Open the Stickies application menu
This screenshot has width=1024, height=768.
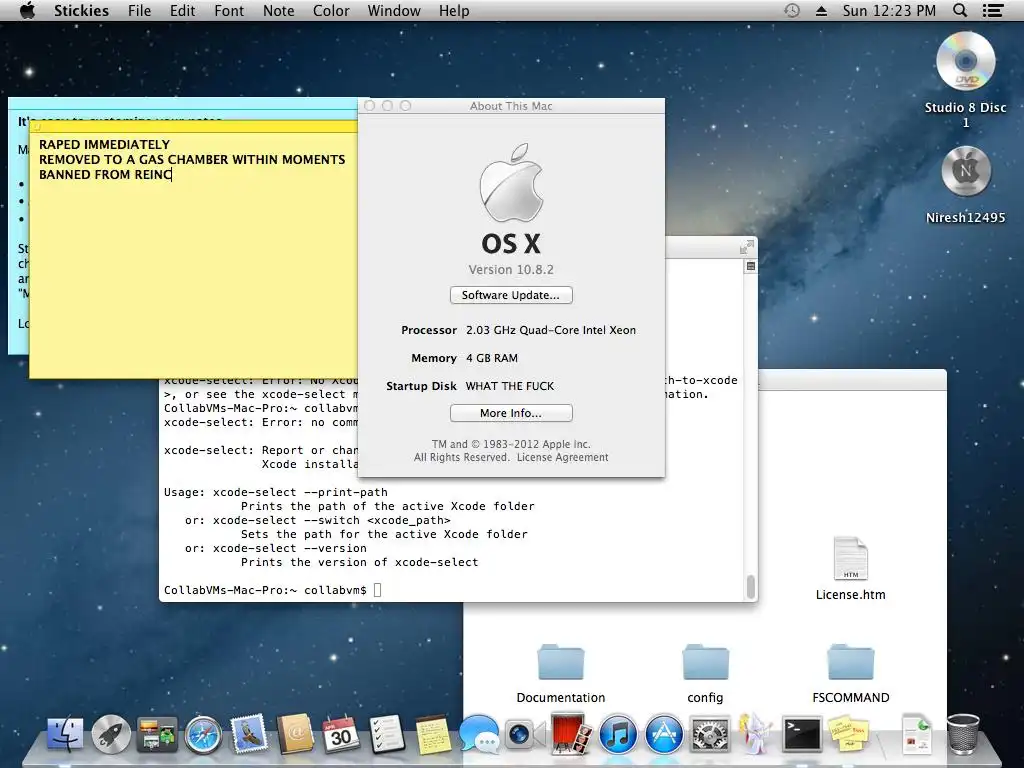coord(81,10)
